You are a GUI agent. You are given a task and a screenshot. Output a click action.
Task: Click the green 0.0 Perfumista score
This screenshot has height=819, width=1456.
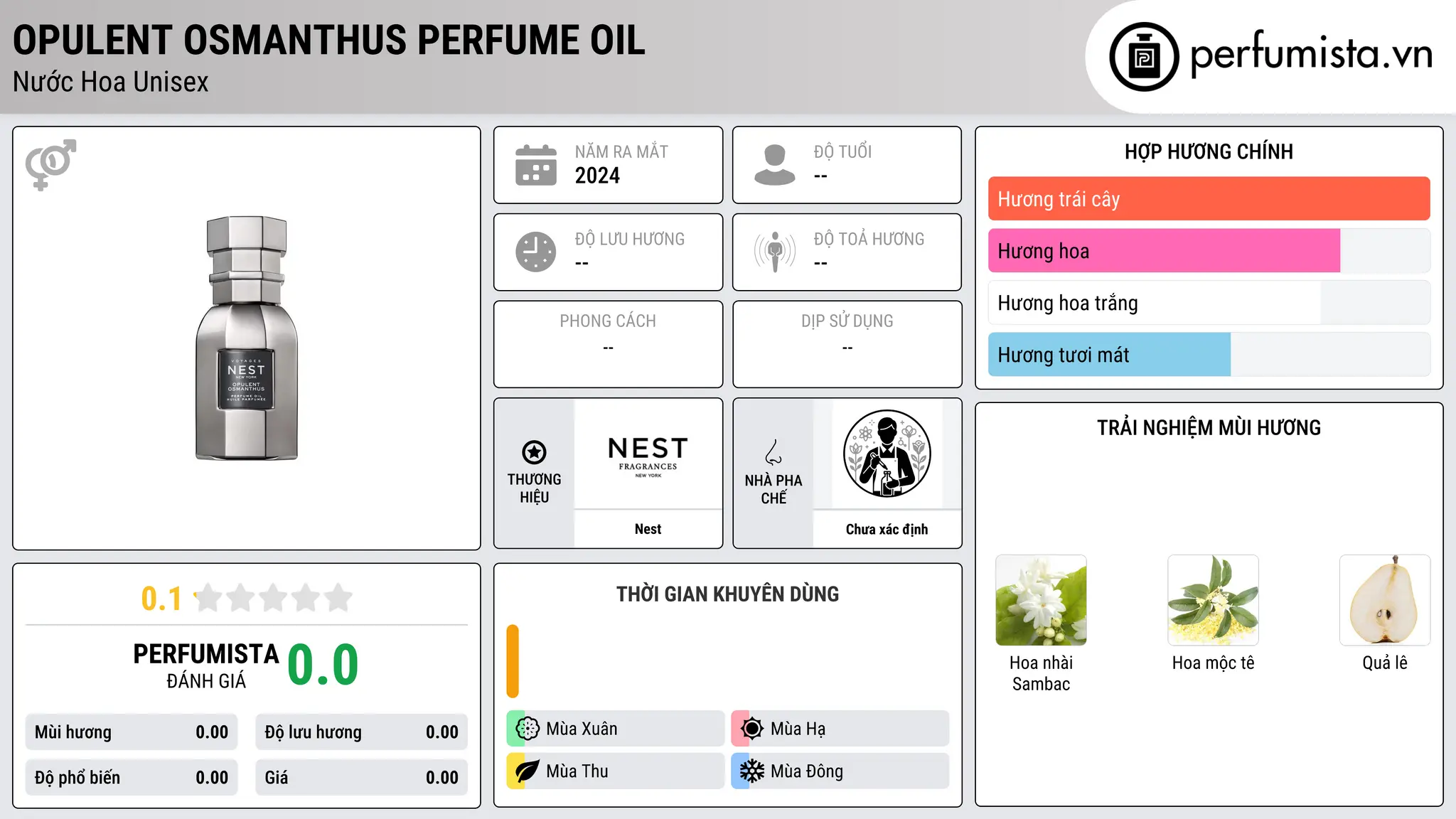323,665
